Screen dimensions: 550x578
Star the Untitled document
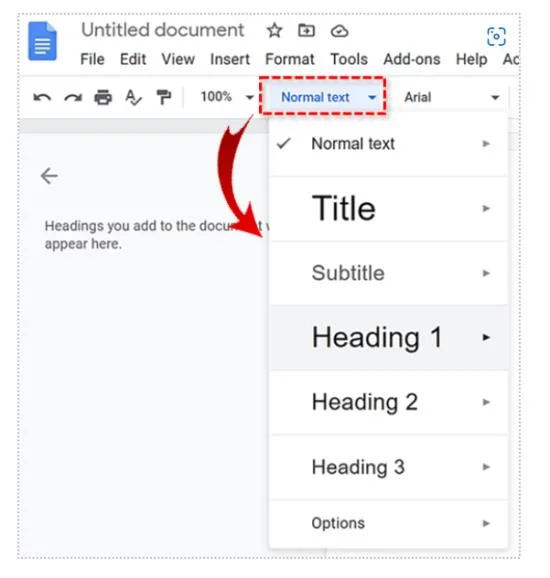tap(274, 31)
